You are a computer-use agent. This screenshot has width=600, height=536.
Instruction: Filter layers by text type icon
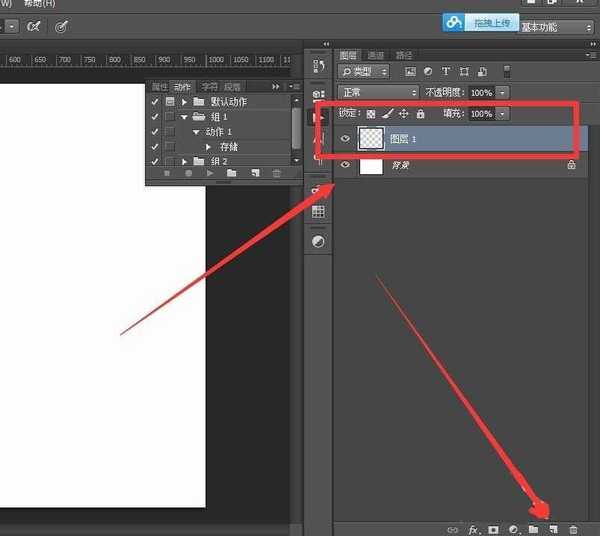(x=446, y=72)
